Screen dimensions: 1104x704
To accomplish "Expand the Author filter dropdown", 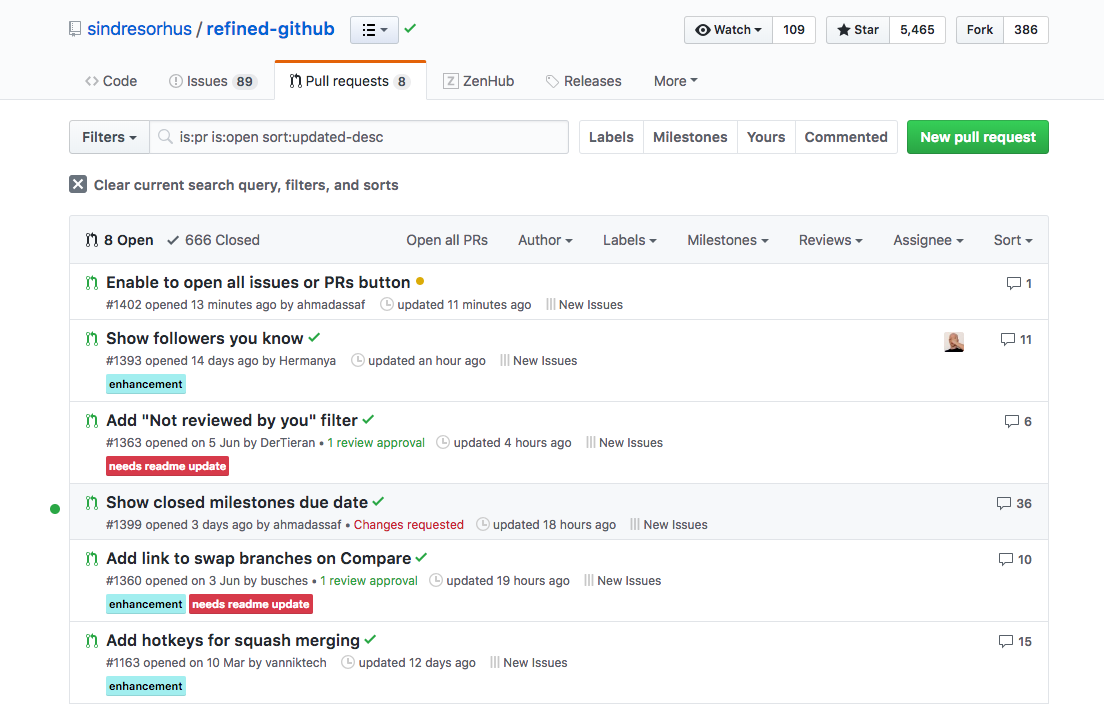I will [545, 240].
